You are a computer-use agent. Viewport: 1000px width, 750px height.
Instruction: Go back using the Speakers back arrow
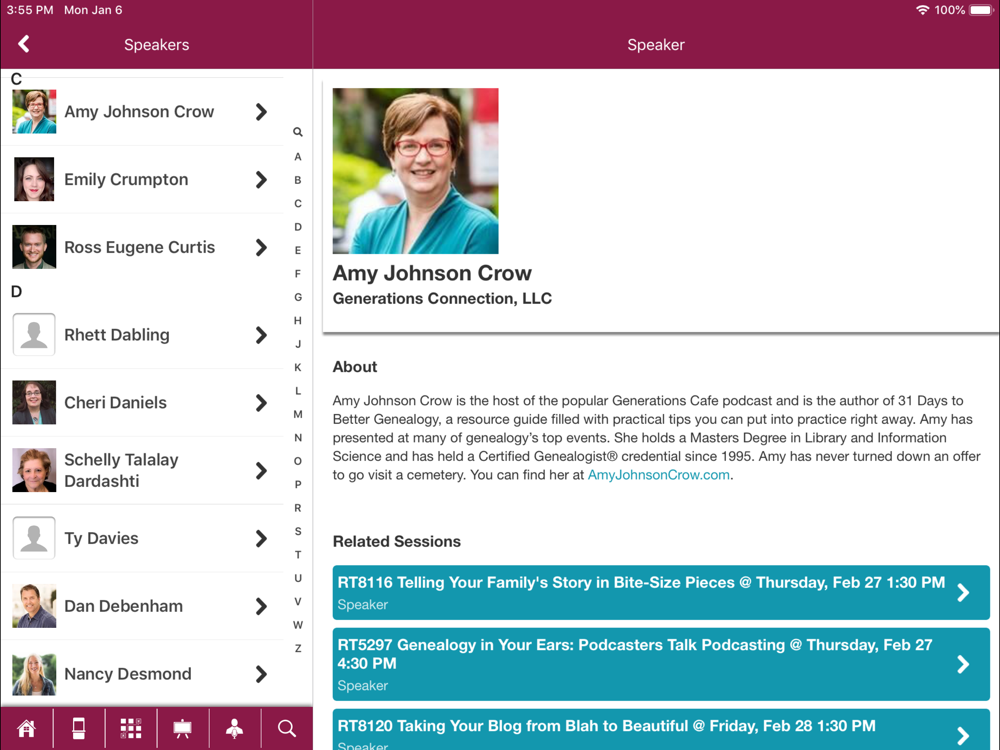[x=24, y=44]
